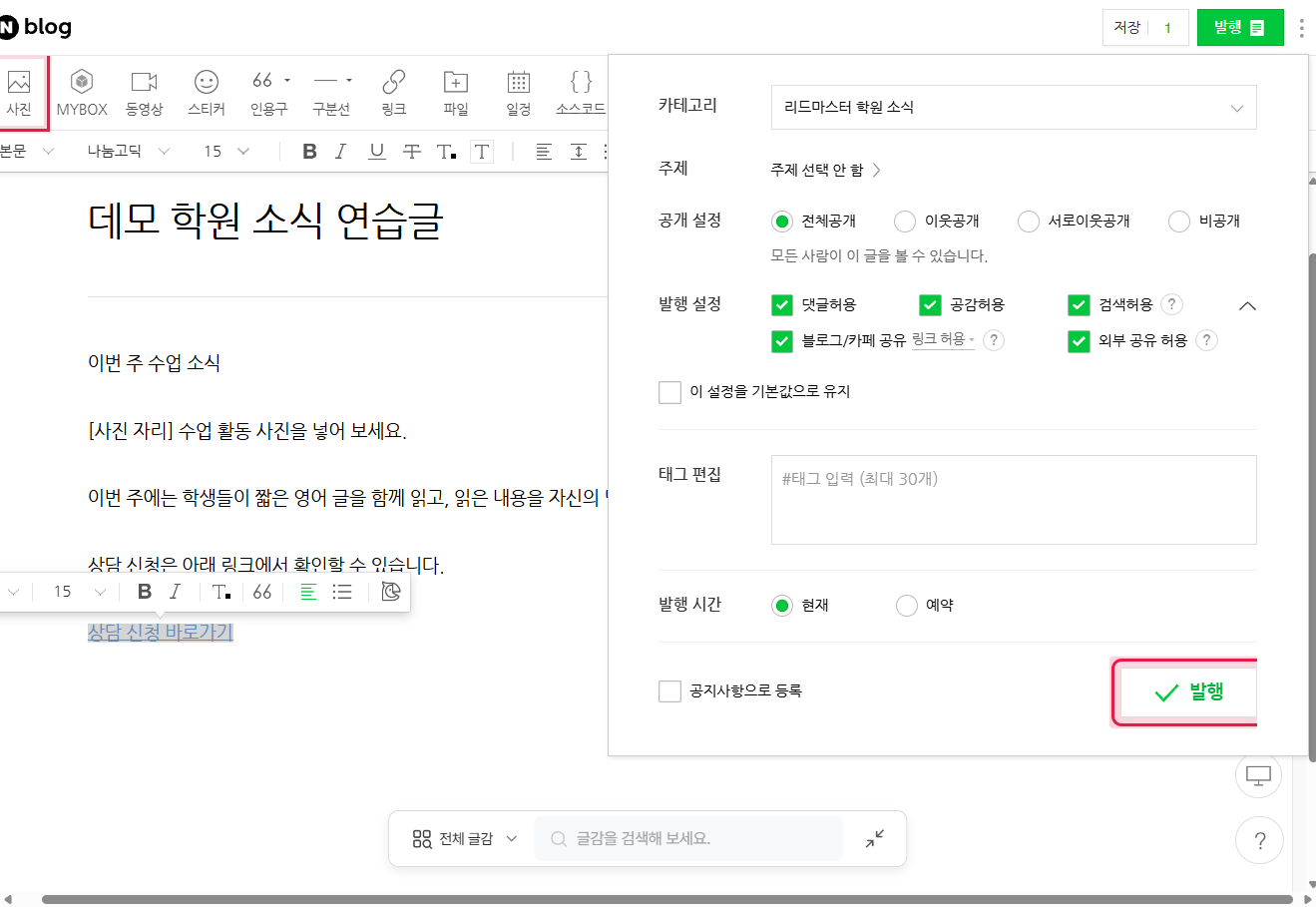Check 공지사항으로 등록
This screenshot has width=1316, height=907.
point(669,690)
